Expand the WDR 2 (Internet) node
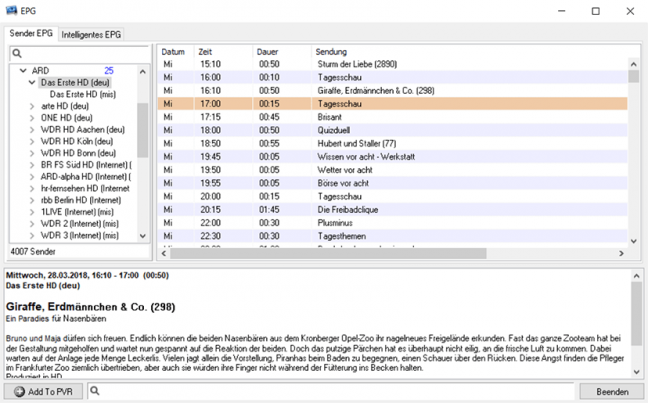This screenshot has width=648, height=403. tap(32, 224)
